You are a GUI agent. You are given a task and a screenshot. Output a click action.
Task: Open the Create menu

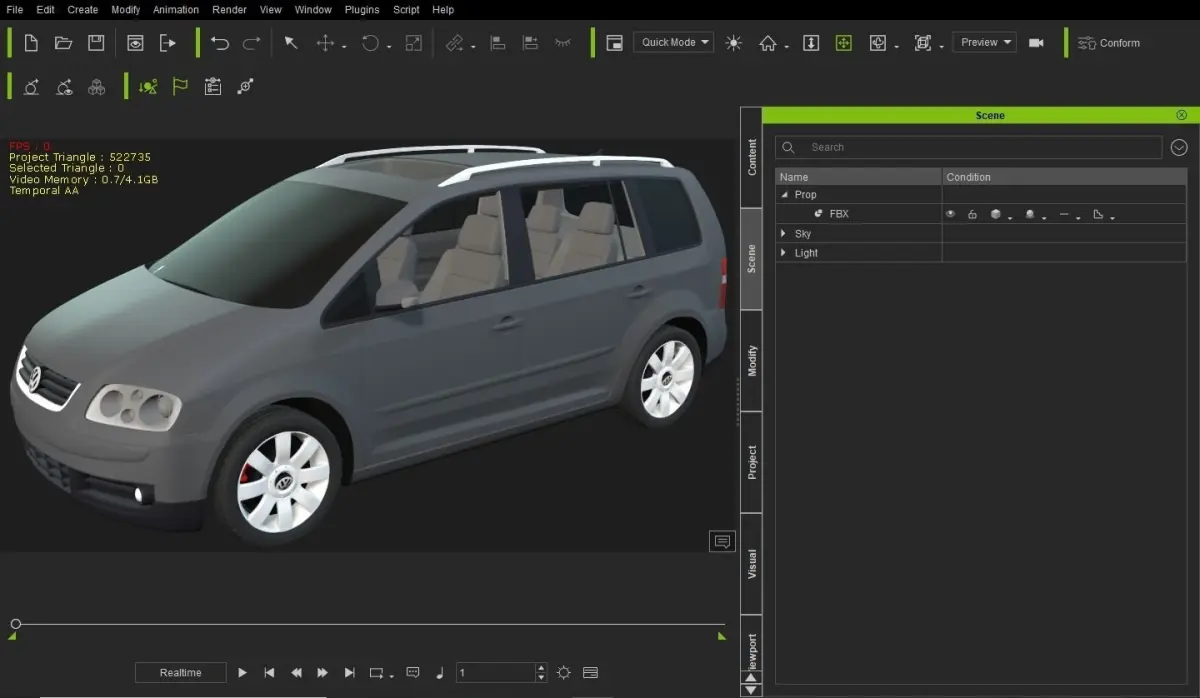point(83,10)
